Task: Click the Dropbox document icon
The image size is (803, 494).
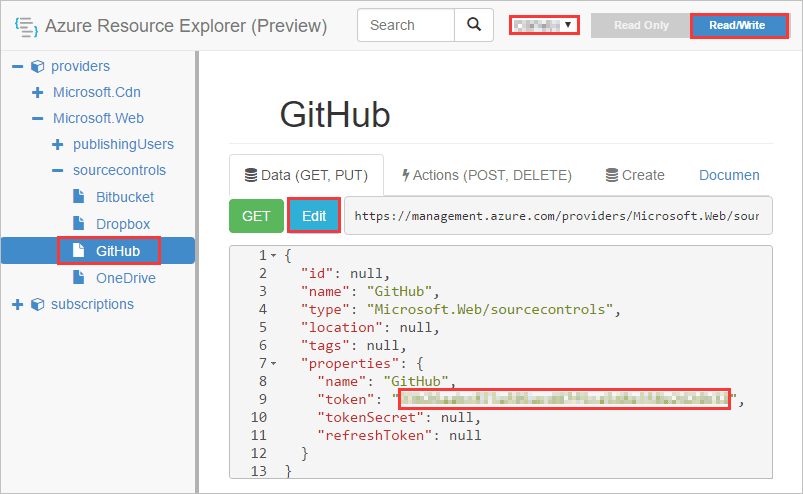Action: tap(78, 223)
